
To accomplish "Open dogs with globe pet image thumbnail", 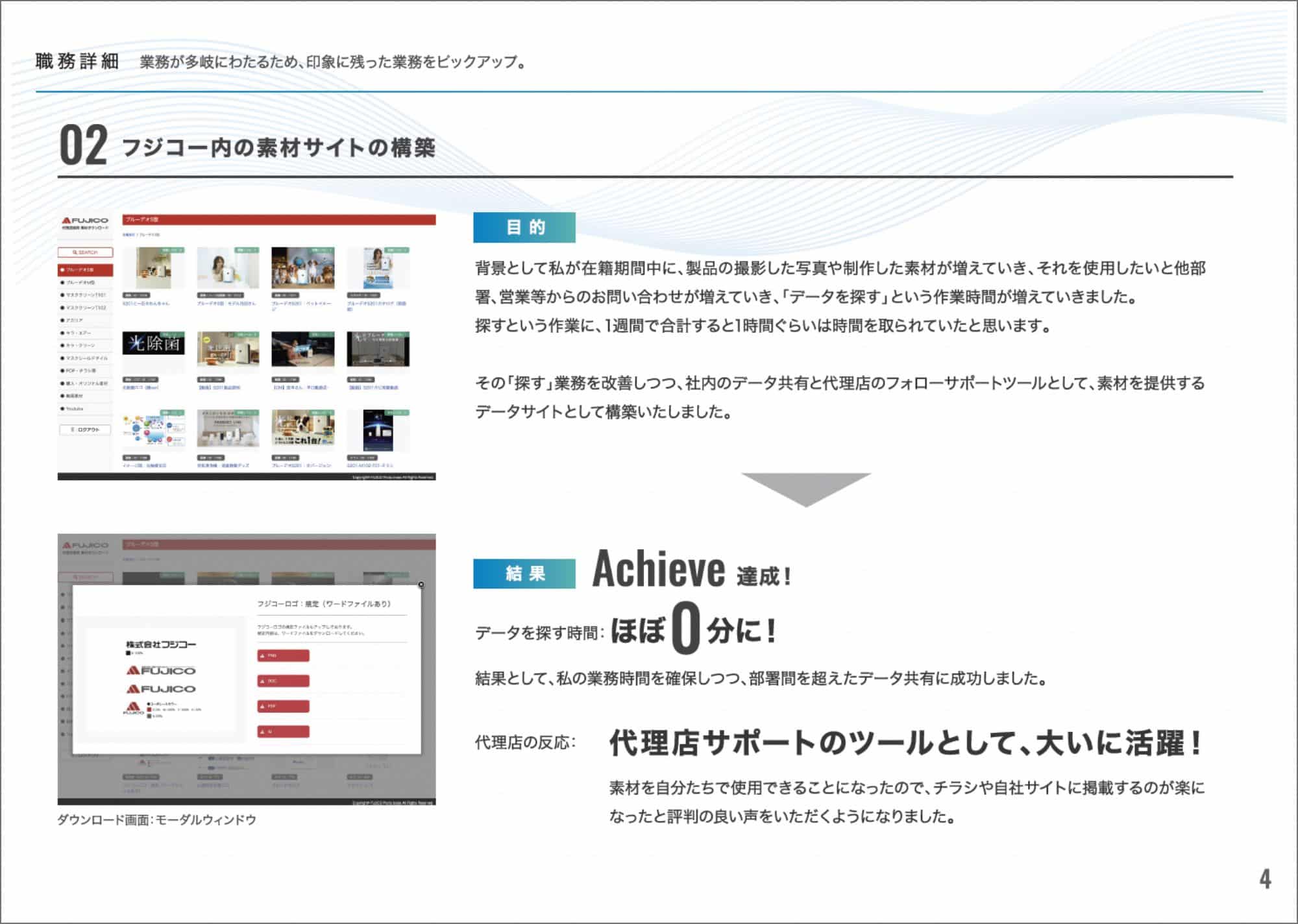I will tap(302, 268).
